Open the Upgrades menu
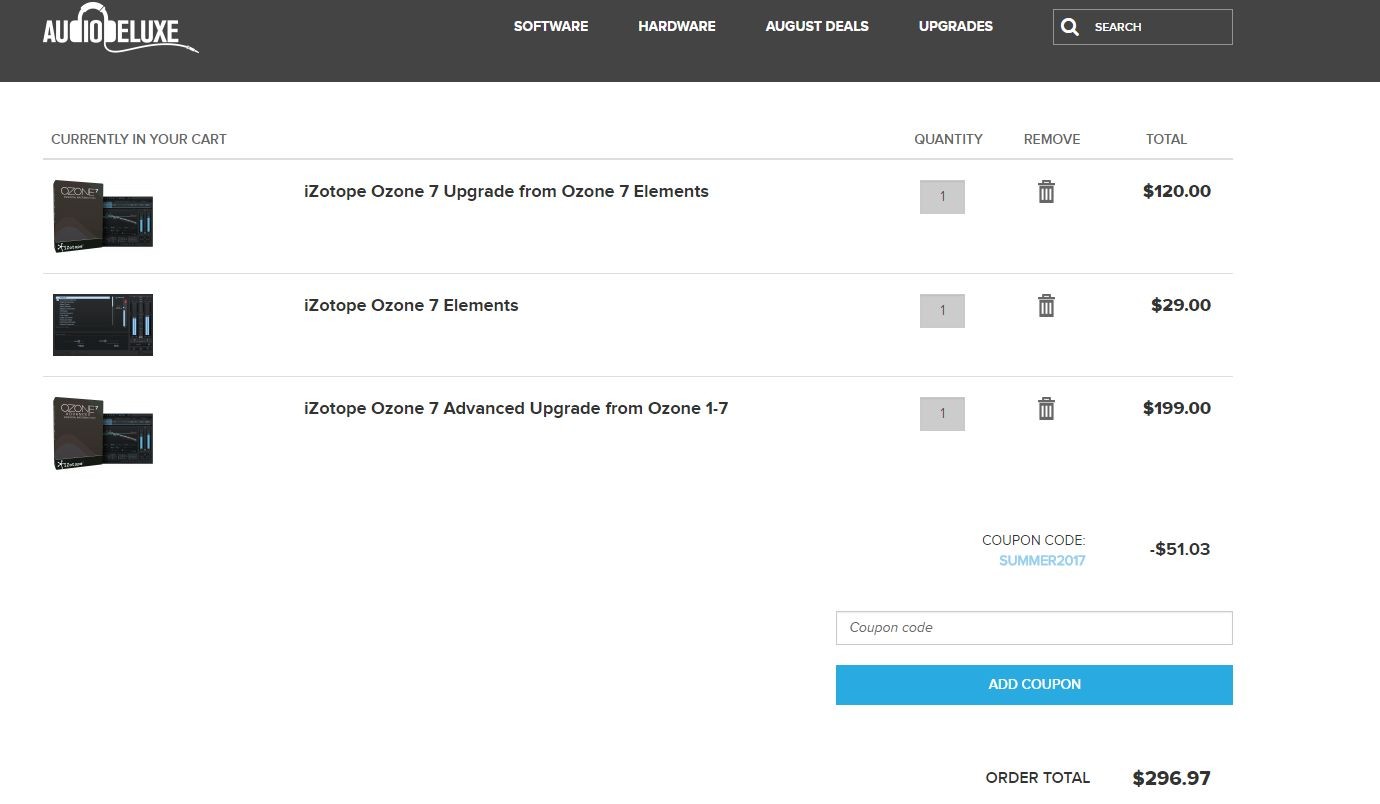Viewport: 1380px width, 804px height. click(x=956, y=26)
